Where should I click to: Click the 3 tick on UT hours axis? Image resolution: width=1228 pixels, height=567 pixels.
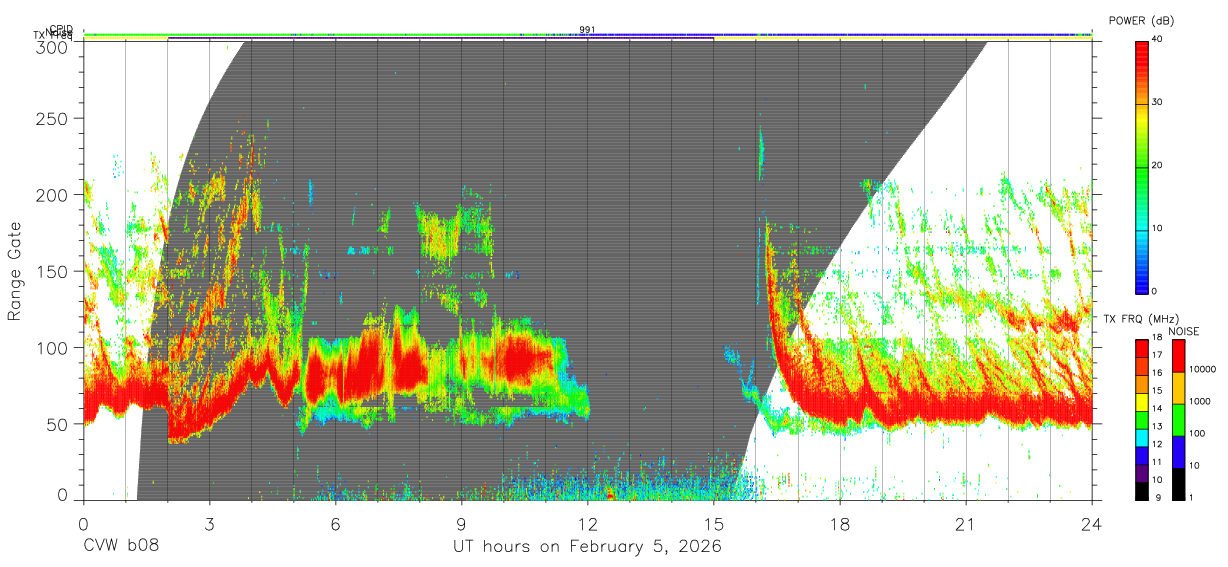[x=209, y=524]
